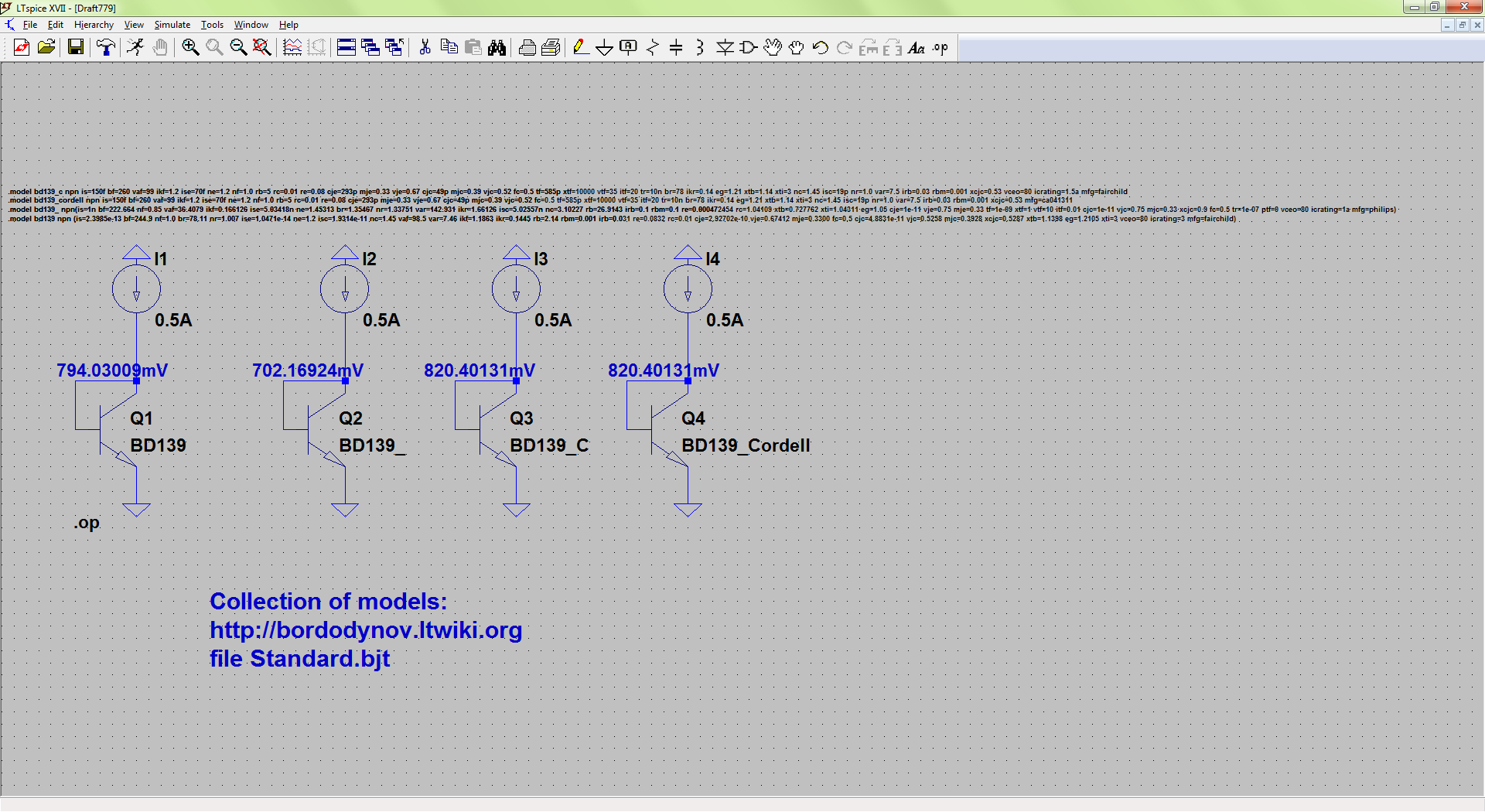This screenshot has width=1485, height=812.
Task: Open the Simulate menu
Action: 172,25
